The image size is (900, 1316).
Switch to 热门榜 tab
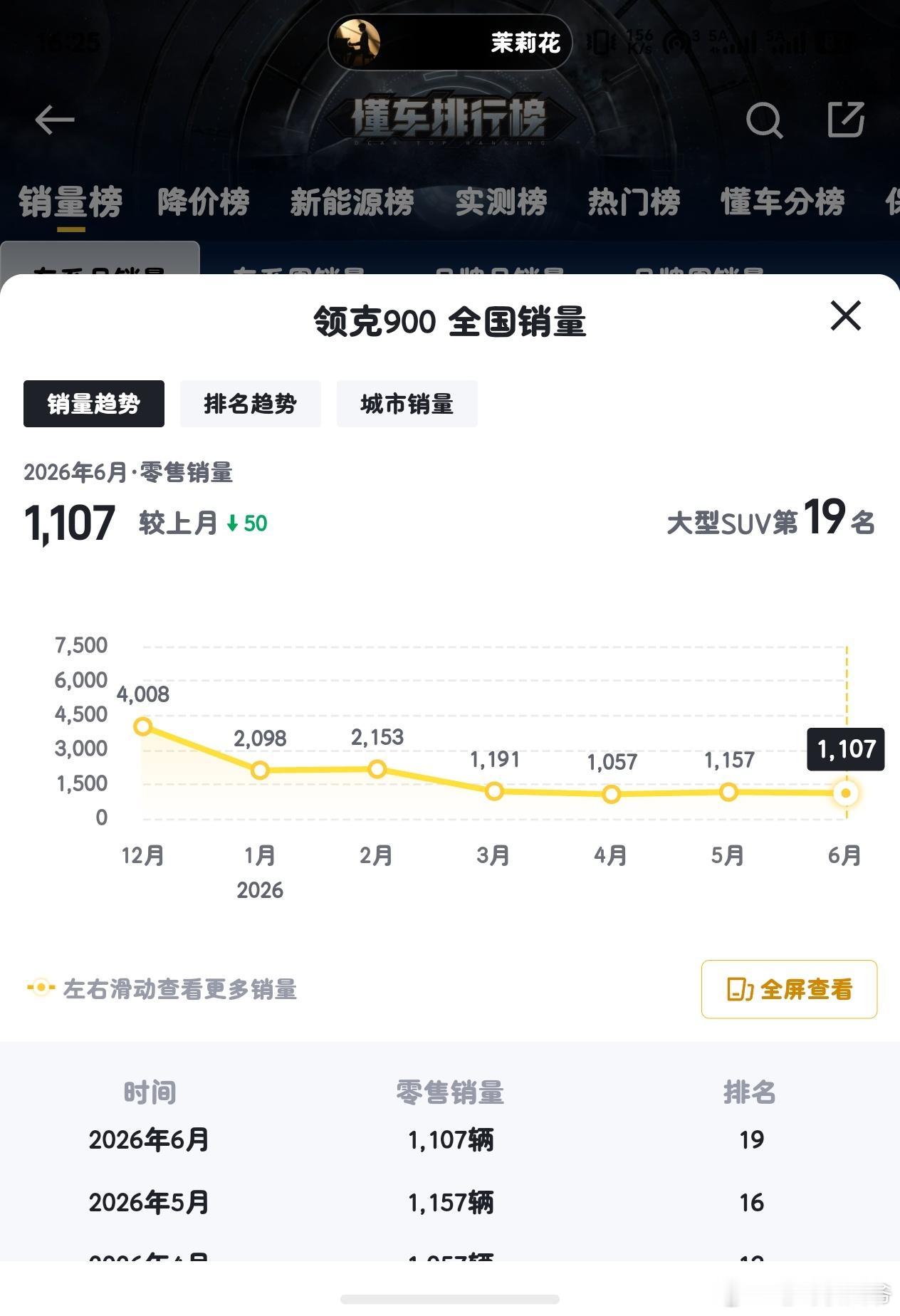point(634,202)
